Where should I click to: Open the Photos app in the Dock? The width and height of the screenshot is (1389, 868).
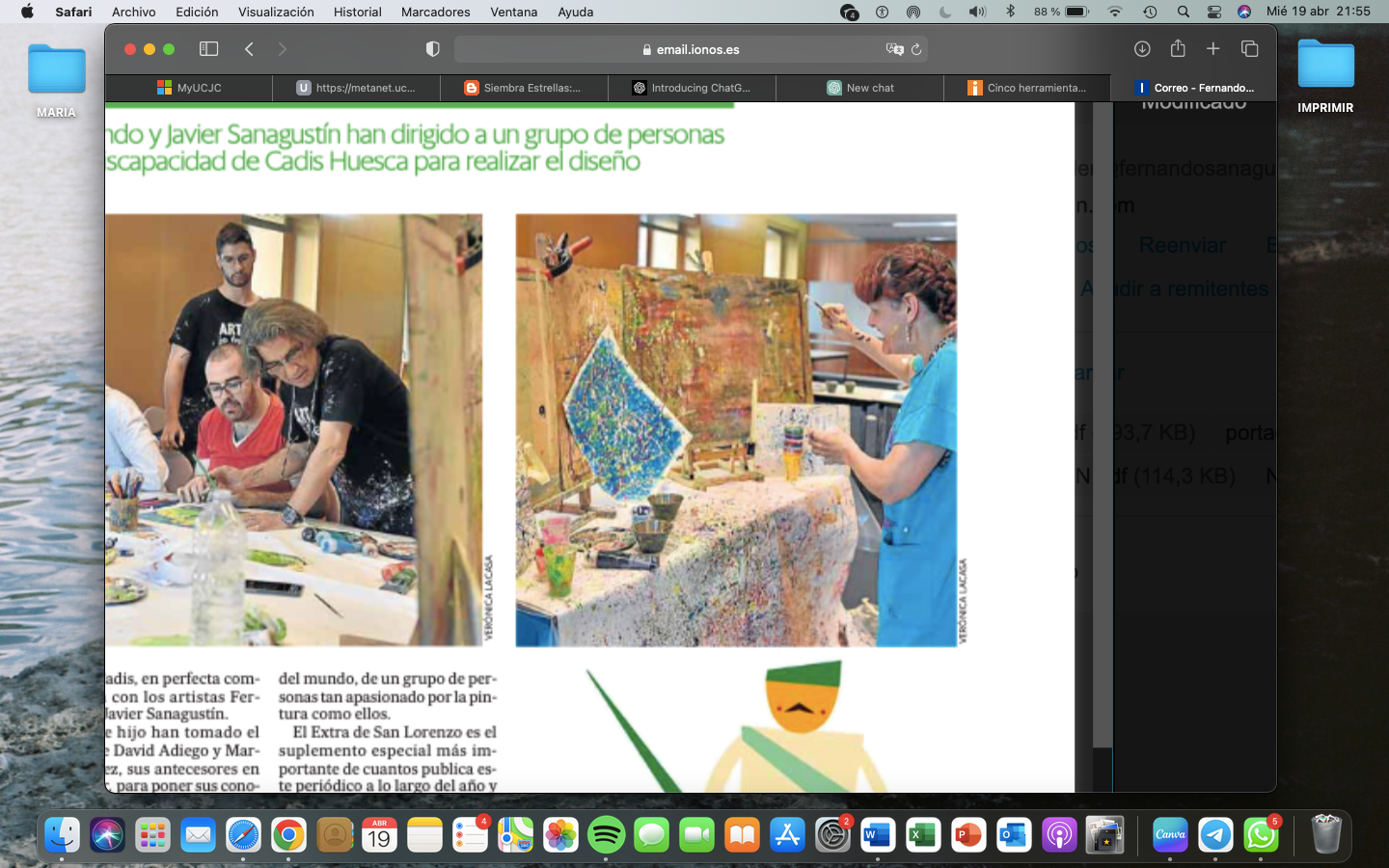point(560,835)
